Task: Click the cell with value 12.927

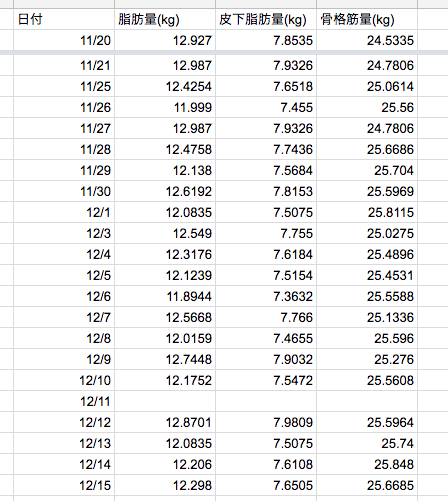Action: tap(165, 40)
